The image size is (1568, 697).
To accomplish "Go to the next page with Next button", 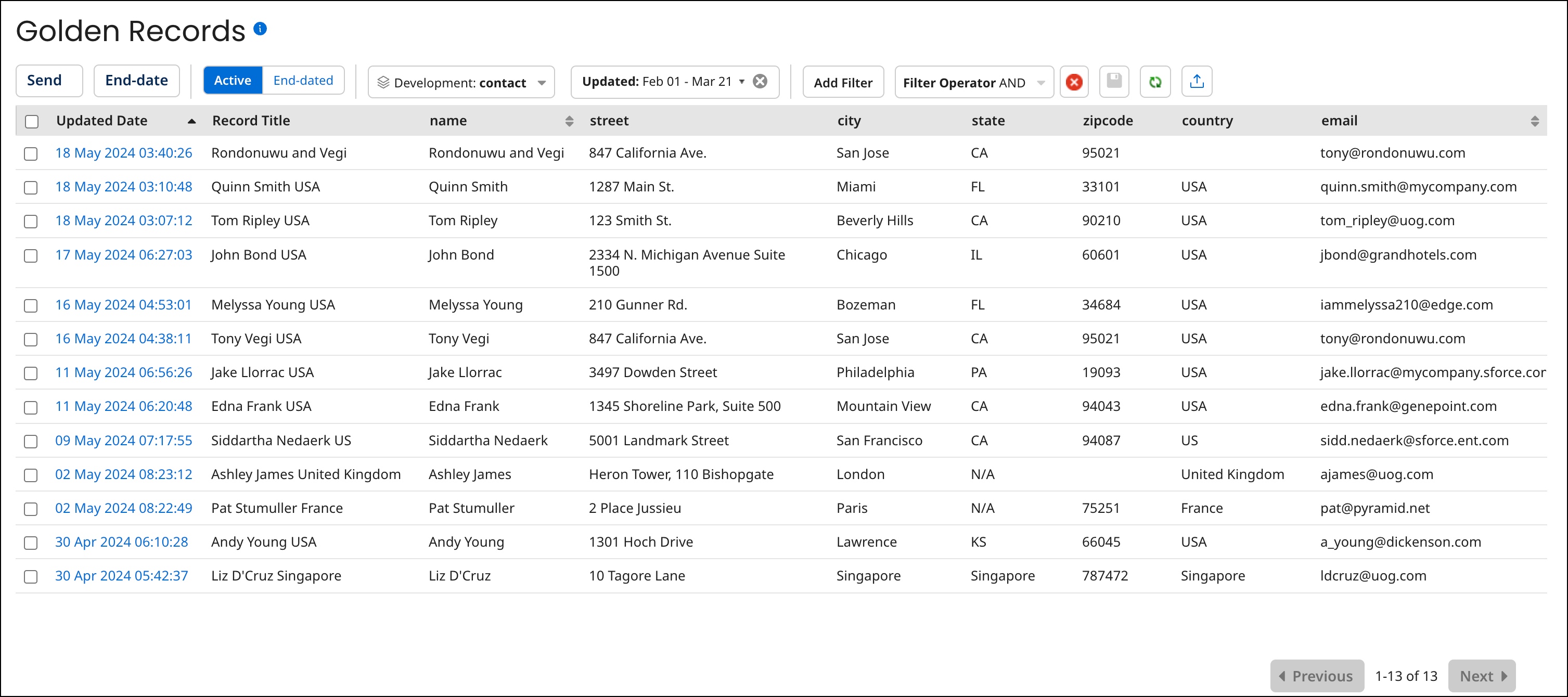I will point(1481,676).
